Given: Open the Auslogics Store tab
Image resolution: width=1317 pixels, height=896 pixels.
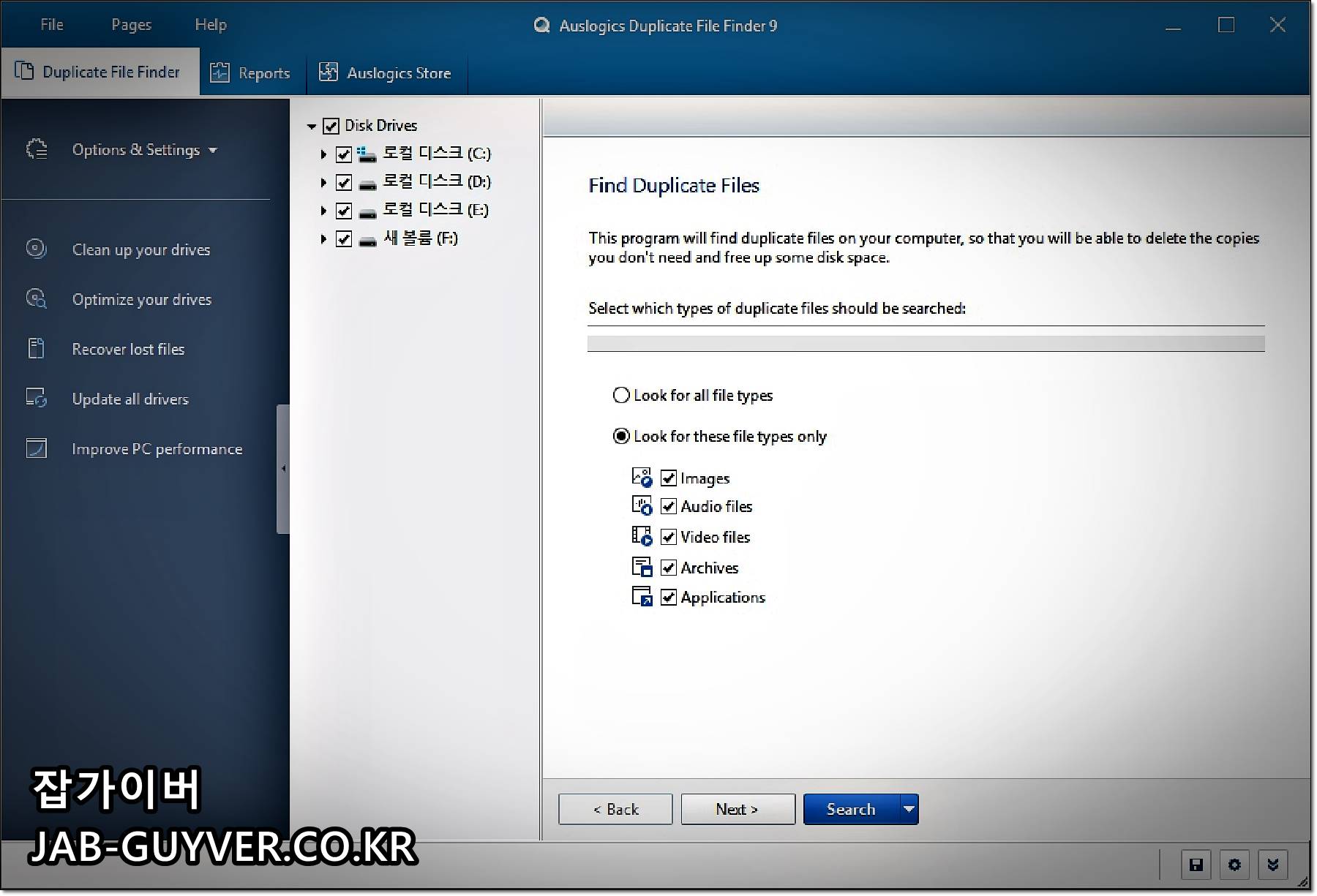Looking at the screenshot, I should click(x=386, y=72).
